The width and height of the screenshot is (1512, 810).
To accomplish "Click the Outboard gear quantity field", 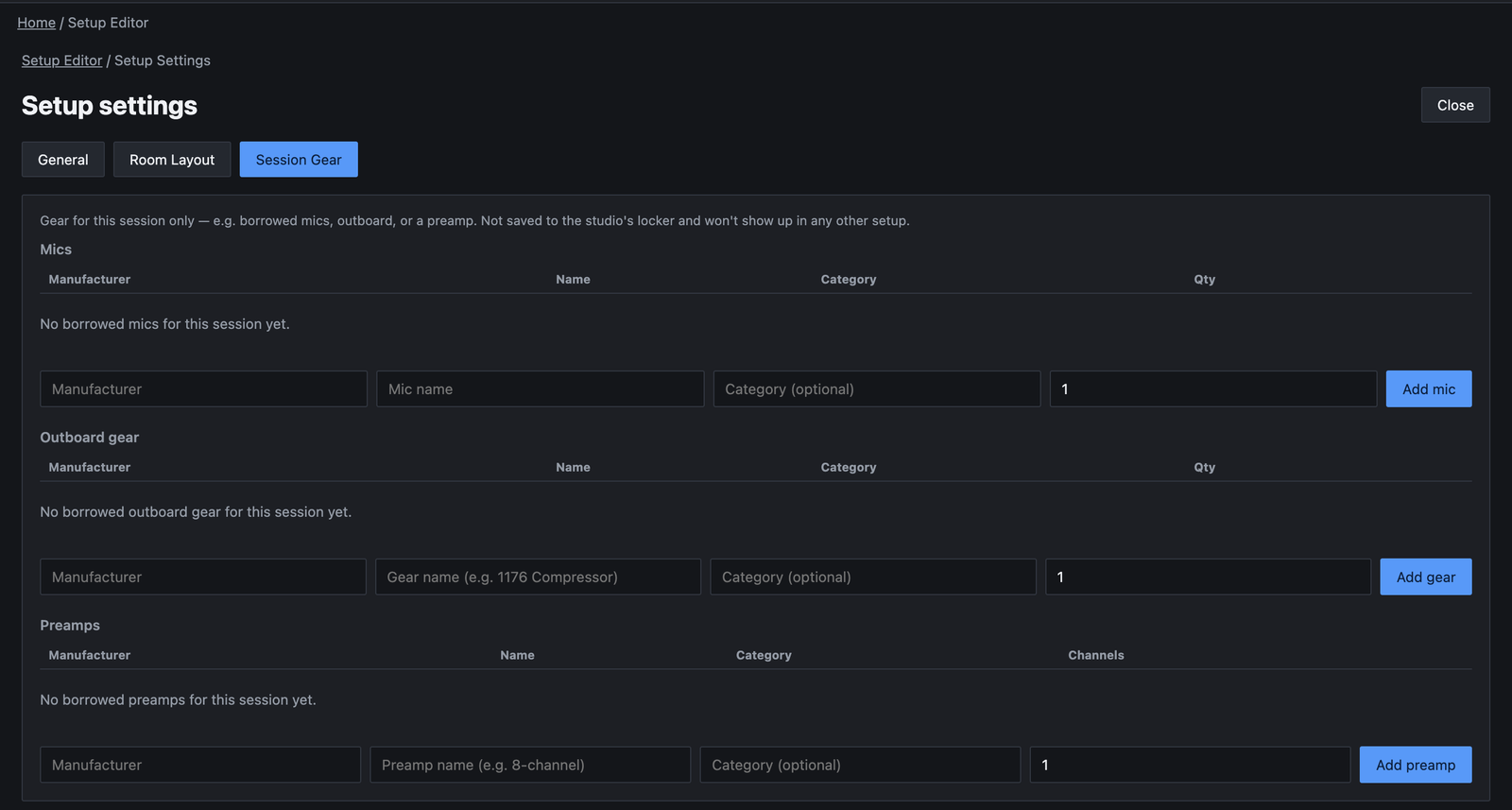I will pyautogui.click(x=1208, y=577).
